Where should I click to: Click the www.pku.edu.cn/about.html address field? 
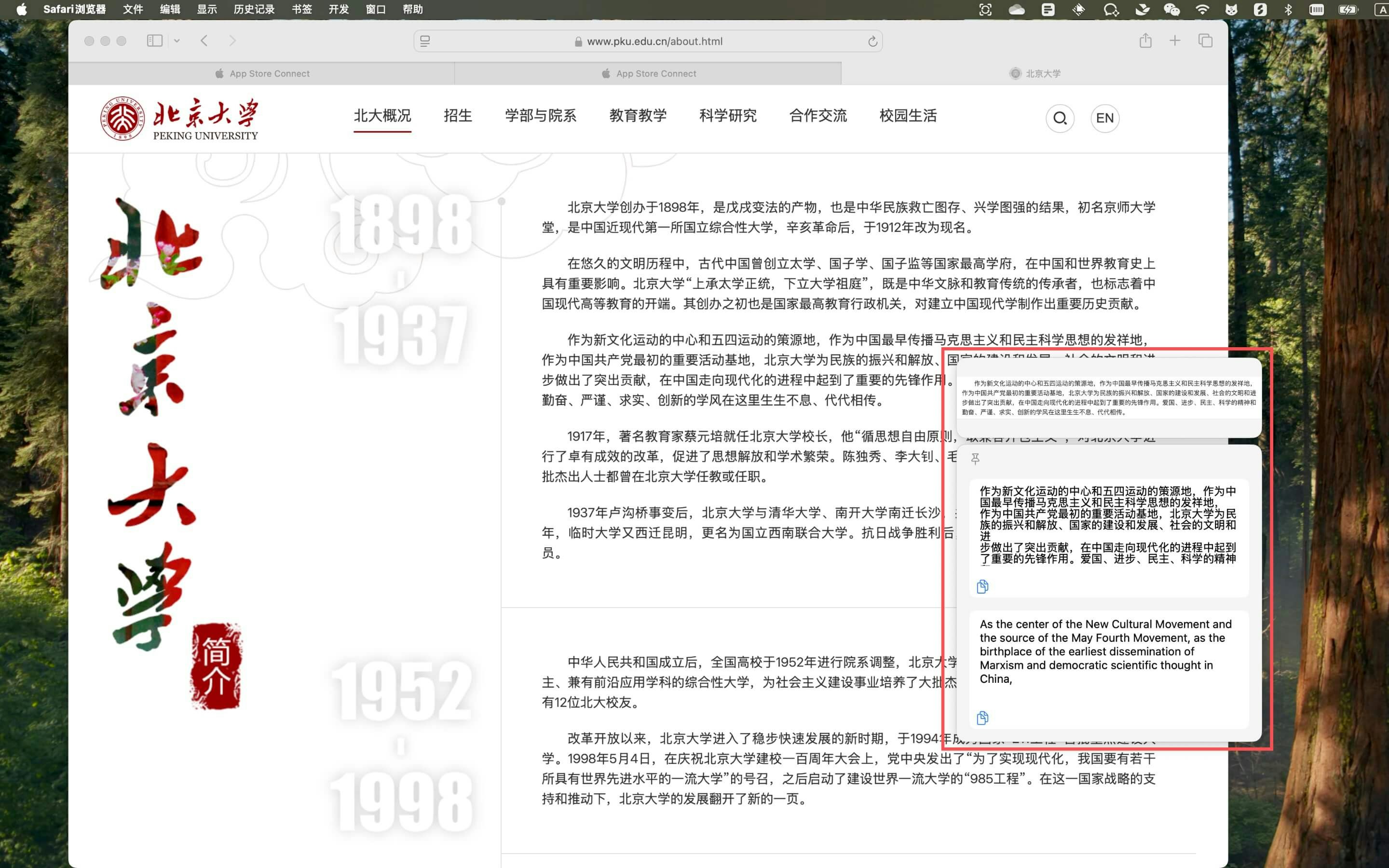(648, 41)
